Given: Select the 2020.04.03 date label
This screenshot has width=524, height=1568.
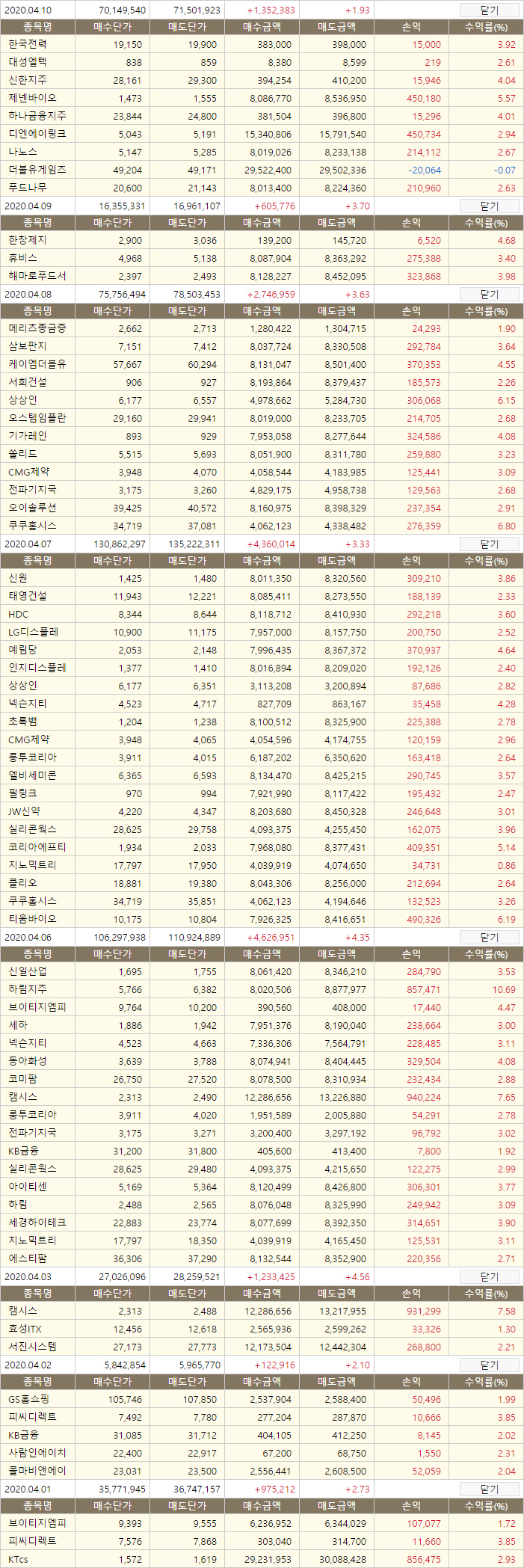Looking at the screenshot, I should [28, 1277].
